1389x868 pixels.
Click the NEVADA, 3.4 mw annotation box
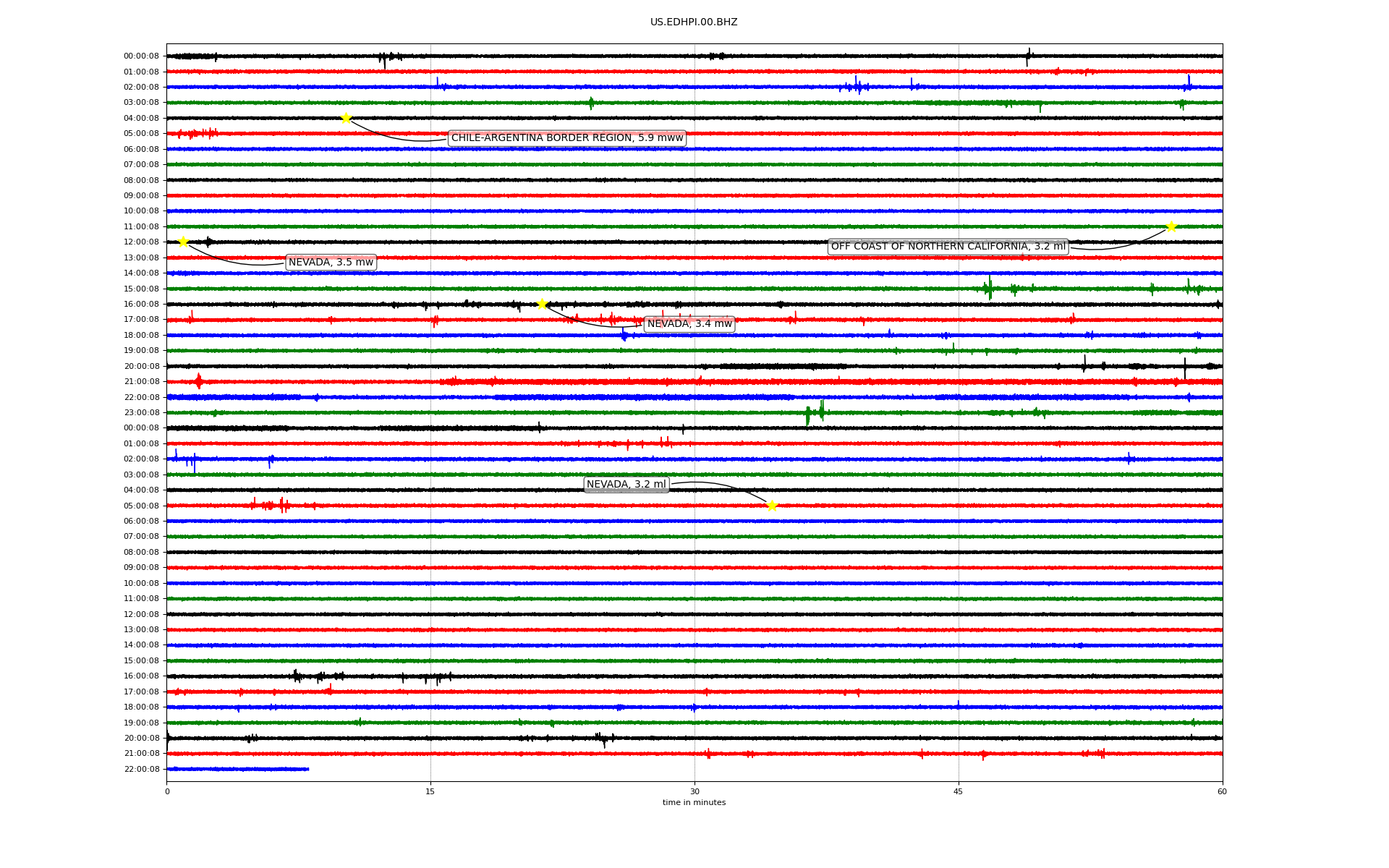689,324
